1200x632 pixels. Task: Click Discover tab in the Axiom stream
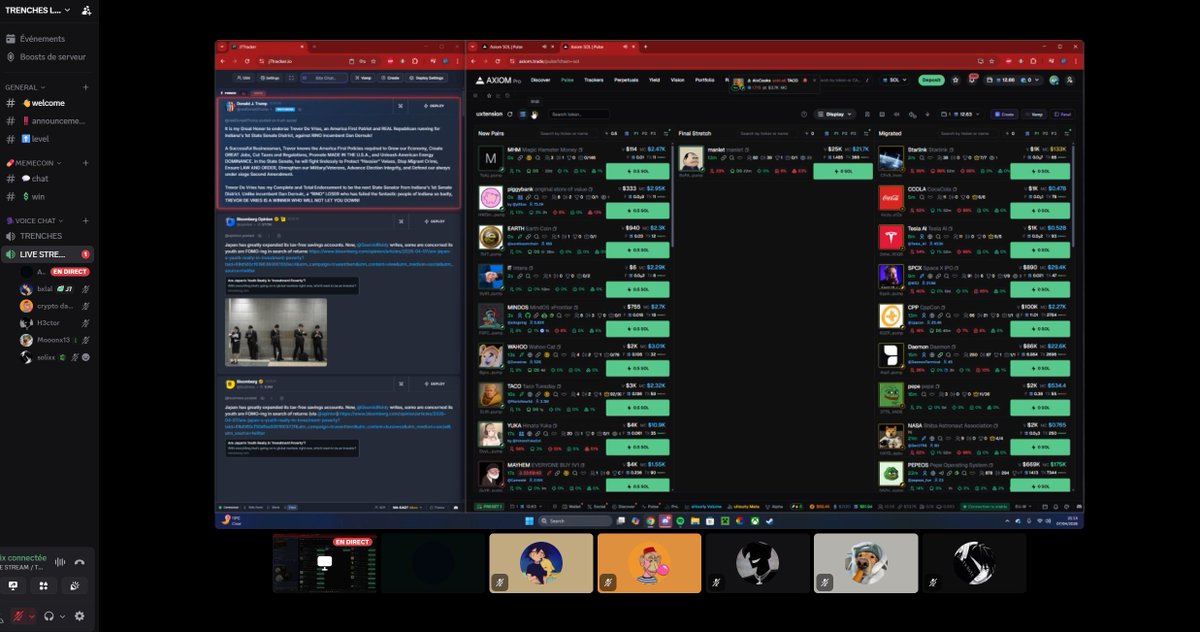[x=541, y=79]
